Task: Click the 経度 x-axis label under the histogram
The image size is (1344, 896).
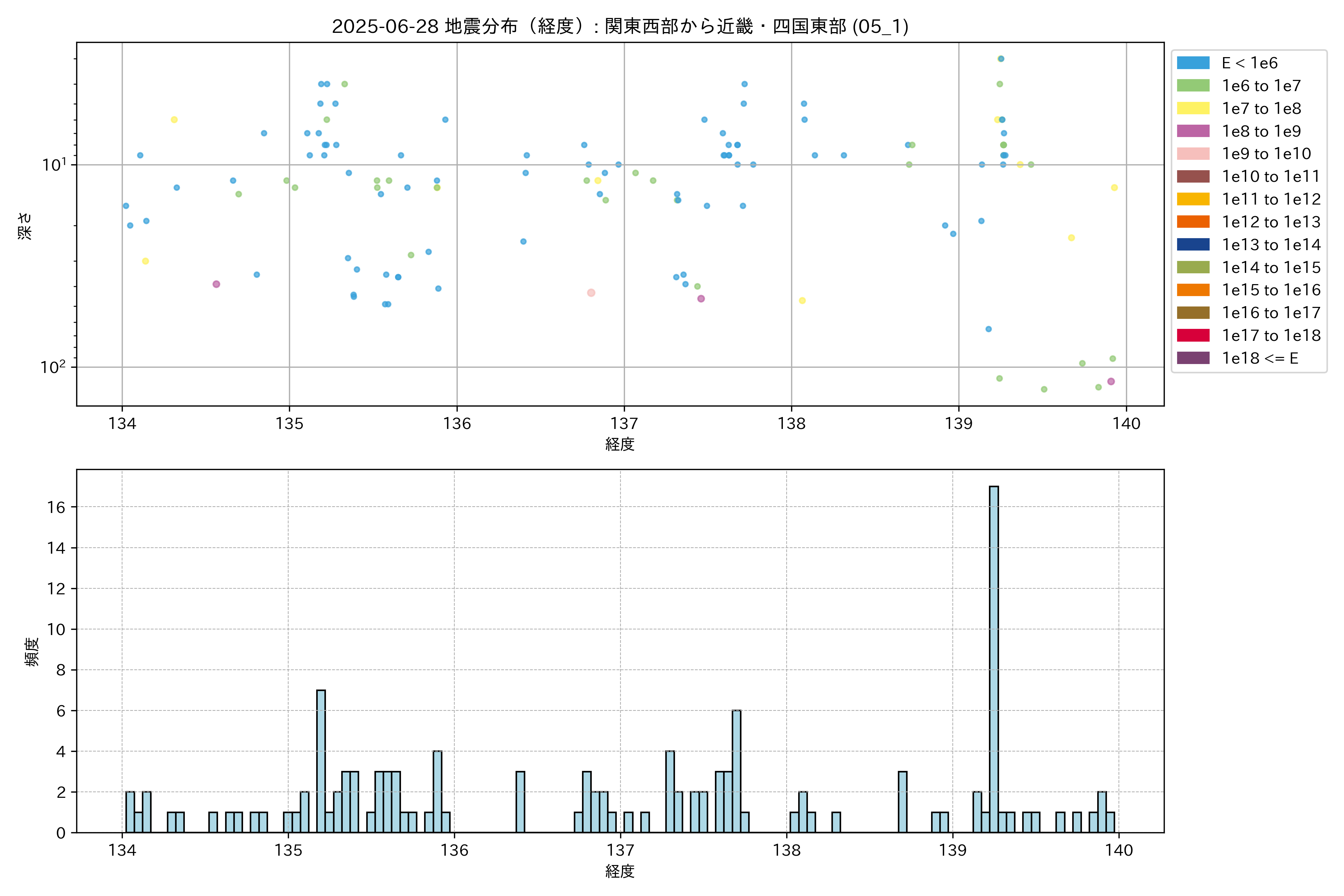Action: (x=620, y=871)
